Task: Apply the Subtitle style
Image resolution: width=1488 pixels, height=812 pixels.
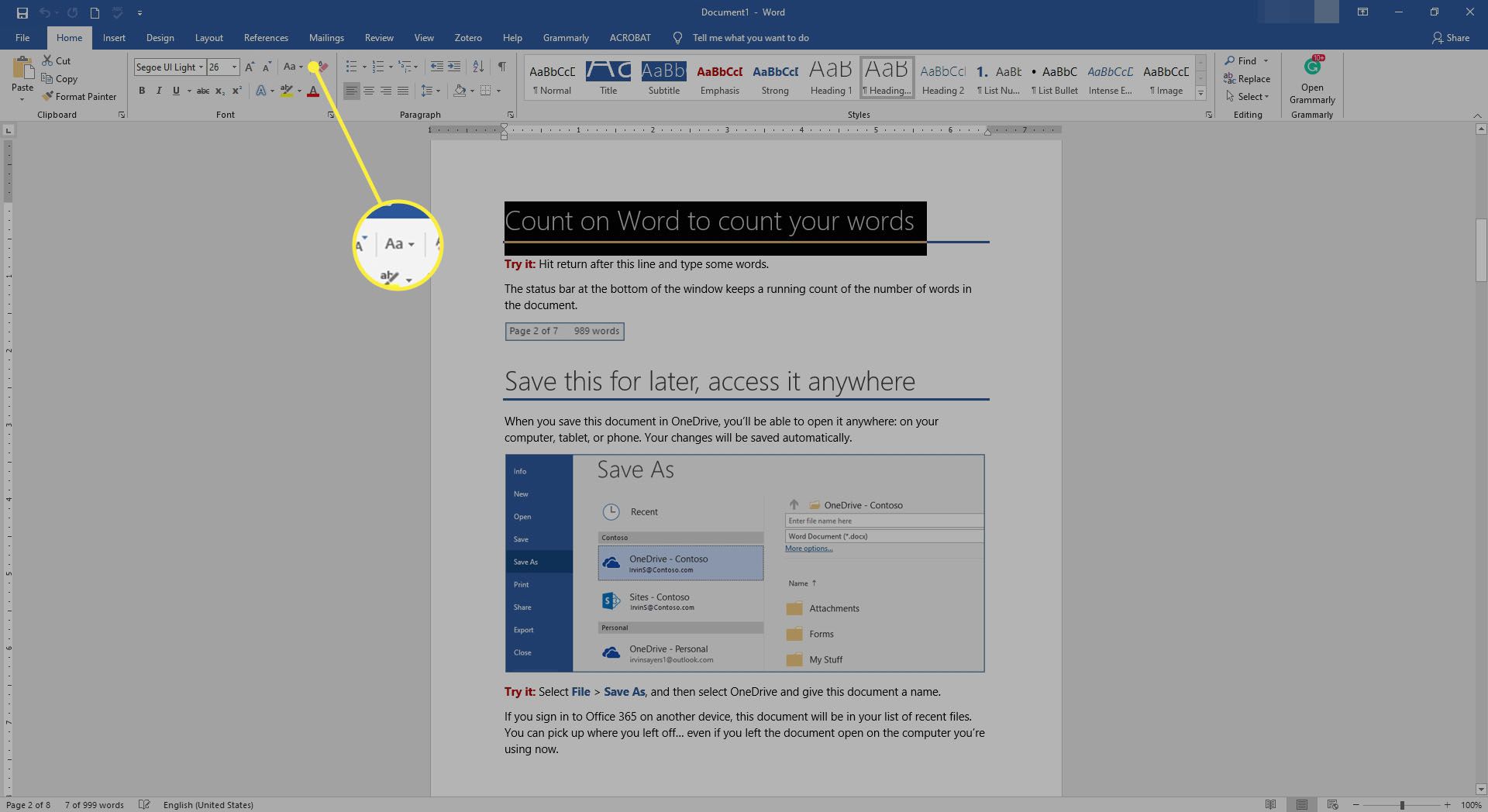Action: point(664,77)
